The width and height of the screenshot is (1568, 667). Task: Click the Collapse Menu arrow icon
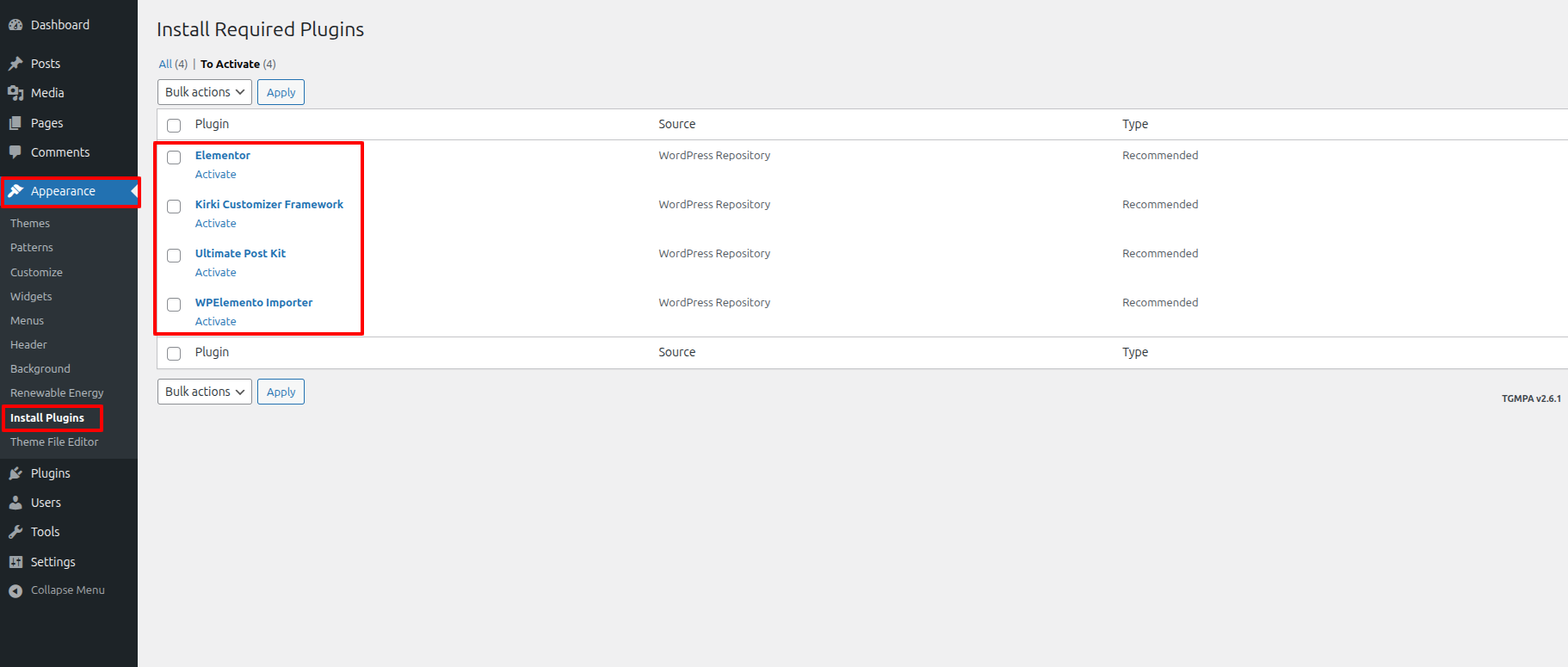(15, 590)
